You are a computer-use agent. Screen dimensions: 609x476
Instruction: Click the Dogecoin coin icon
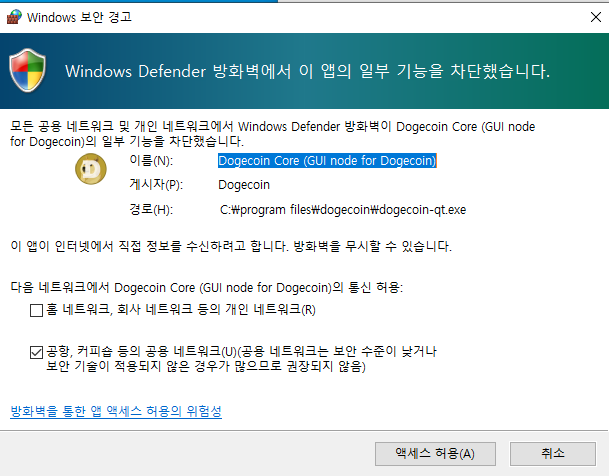tap(91, 169)
